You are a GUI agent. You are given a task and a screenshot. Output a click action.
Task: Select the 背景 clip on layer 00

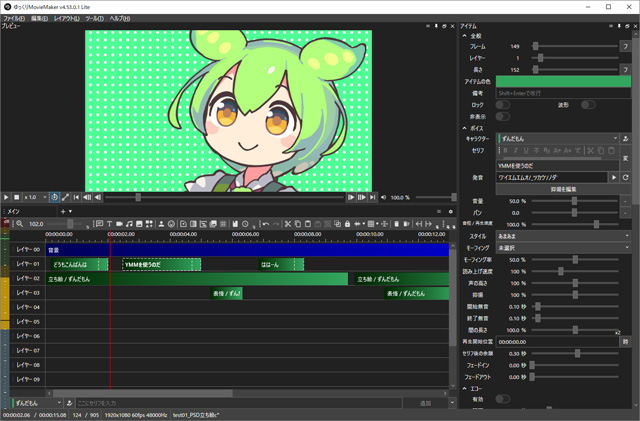(x=247, y=250)
